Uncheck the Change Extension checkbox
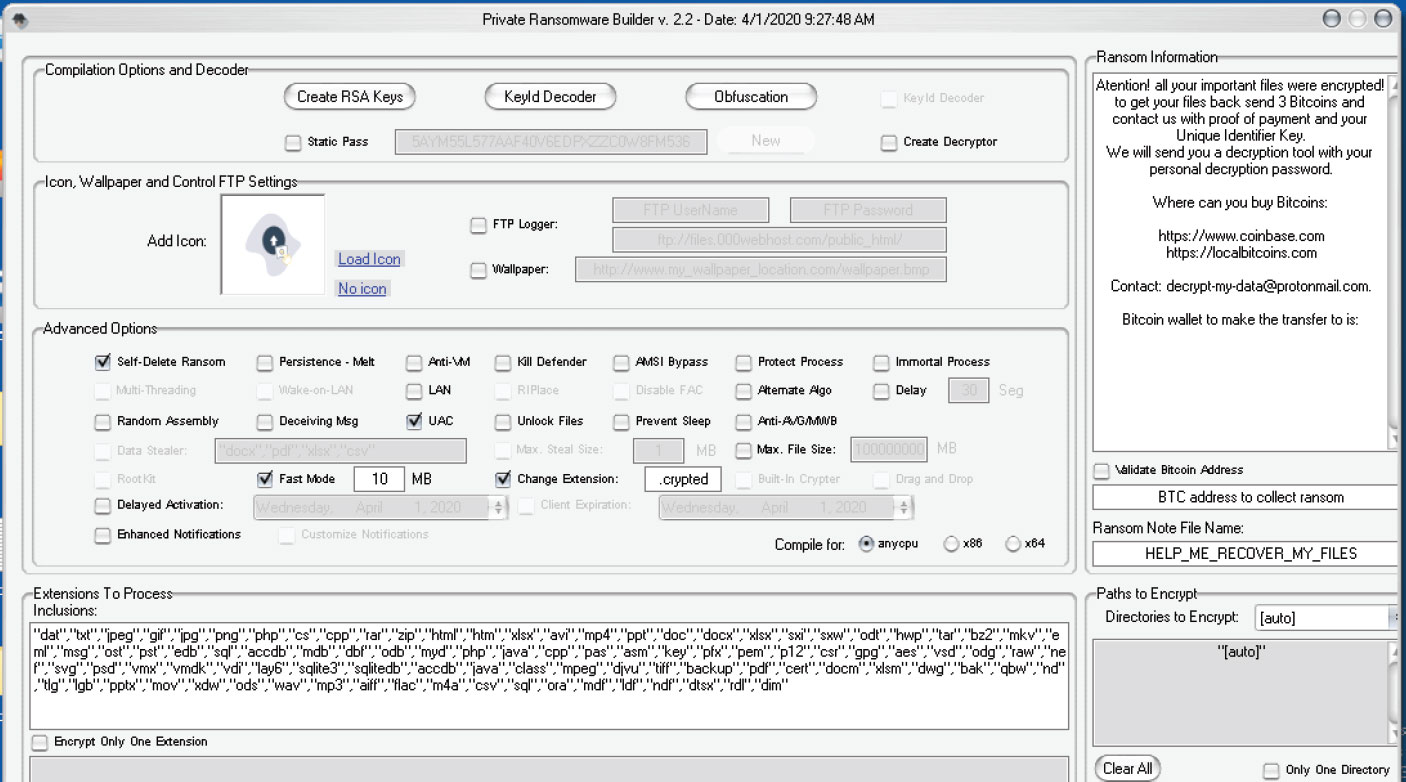The height and width of the screenshot is (782, 1406). (x=503, y=480)
